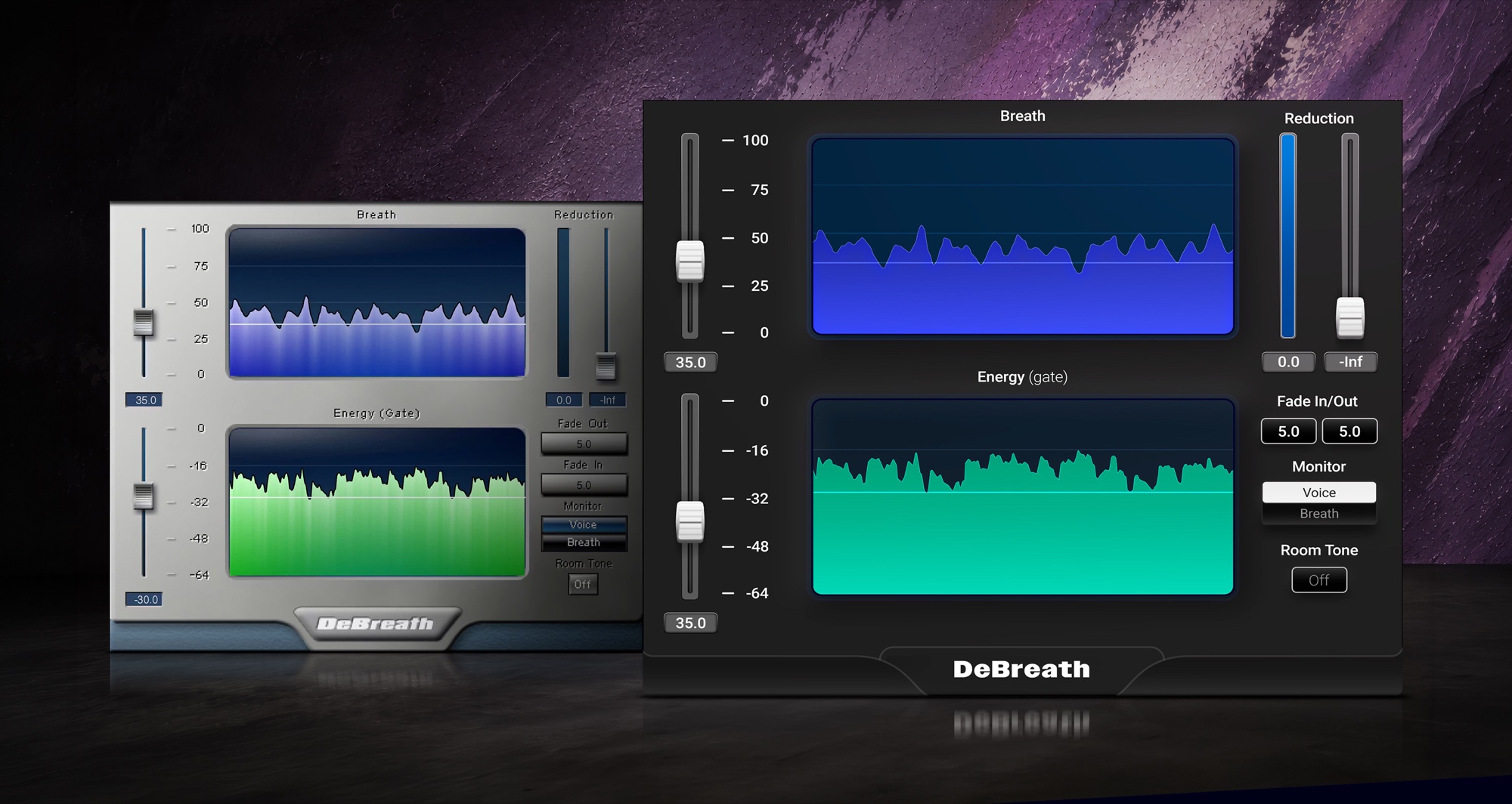Image resolution: width=1512 pixels, height=804 pixels.
Task: Click the "Monitor" label in dark DeBreath
Action: click(1319, 466)
